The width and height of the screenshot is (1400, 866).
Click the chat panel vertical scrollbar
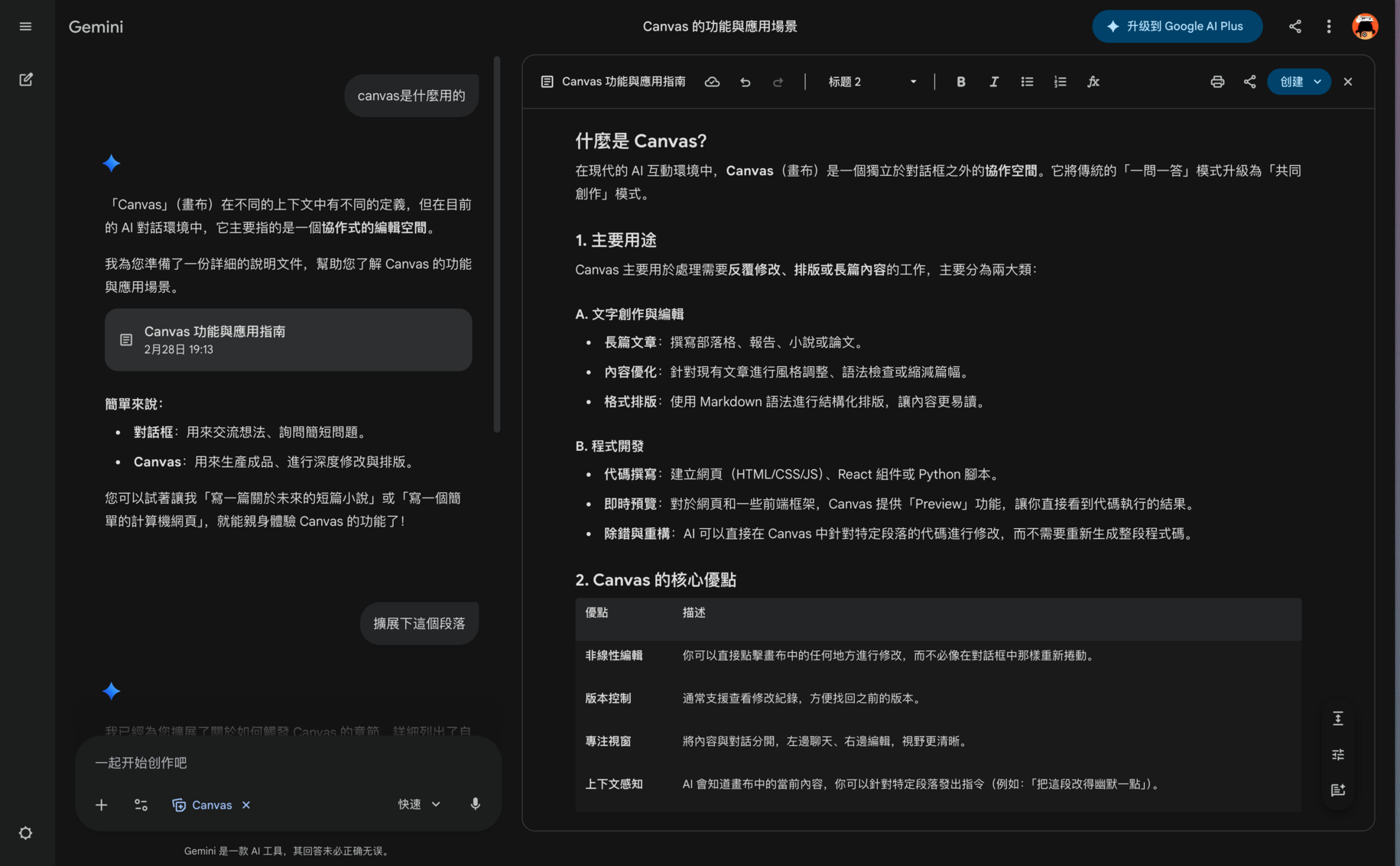[x=496, y=245]
